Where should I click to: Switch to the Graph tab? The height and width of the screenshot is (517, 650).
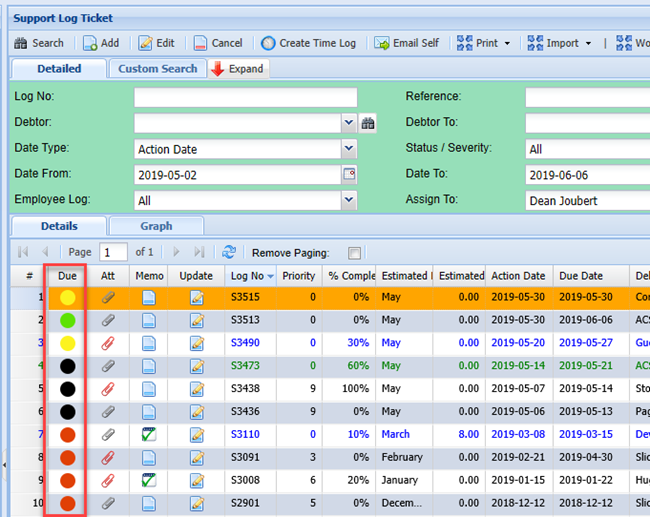[156, 226]
